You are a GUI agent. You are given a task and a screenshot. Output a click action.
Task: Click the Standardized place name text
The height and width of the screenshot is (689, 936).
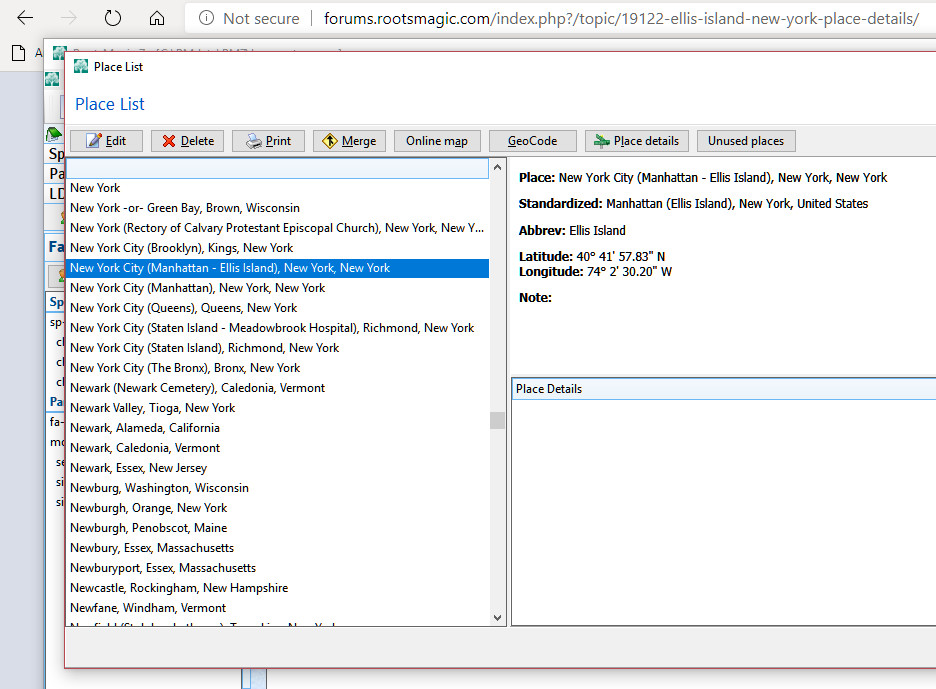click(x=737, y=204)
